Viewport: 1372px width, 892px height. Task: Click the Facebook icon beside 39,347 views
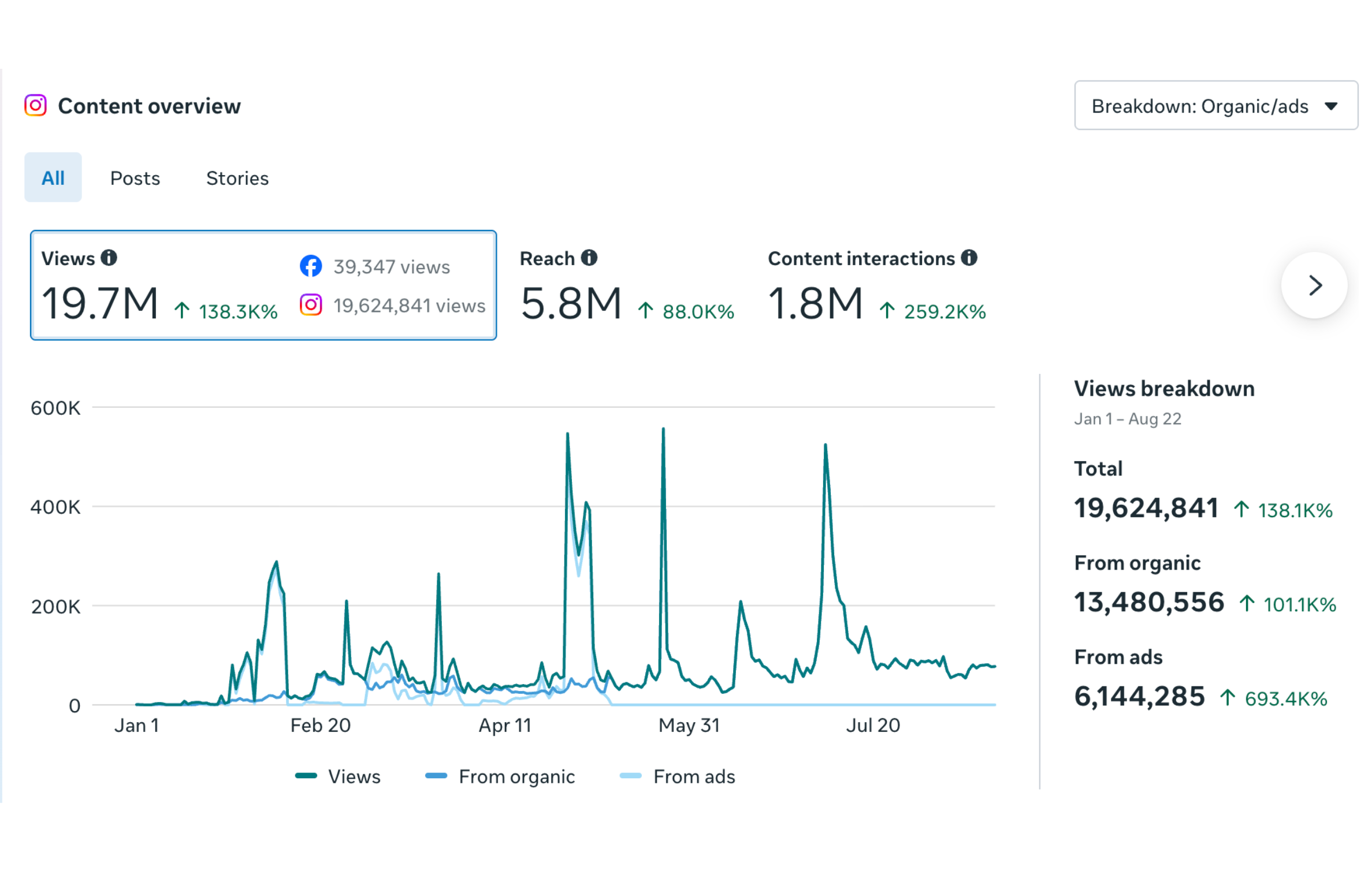(311, 266)
